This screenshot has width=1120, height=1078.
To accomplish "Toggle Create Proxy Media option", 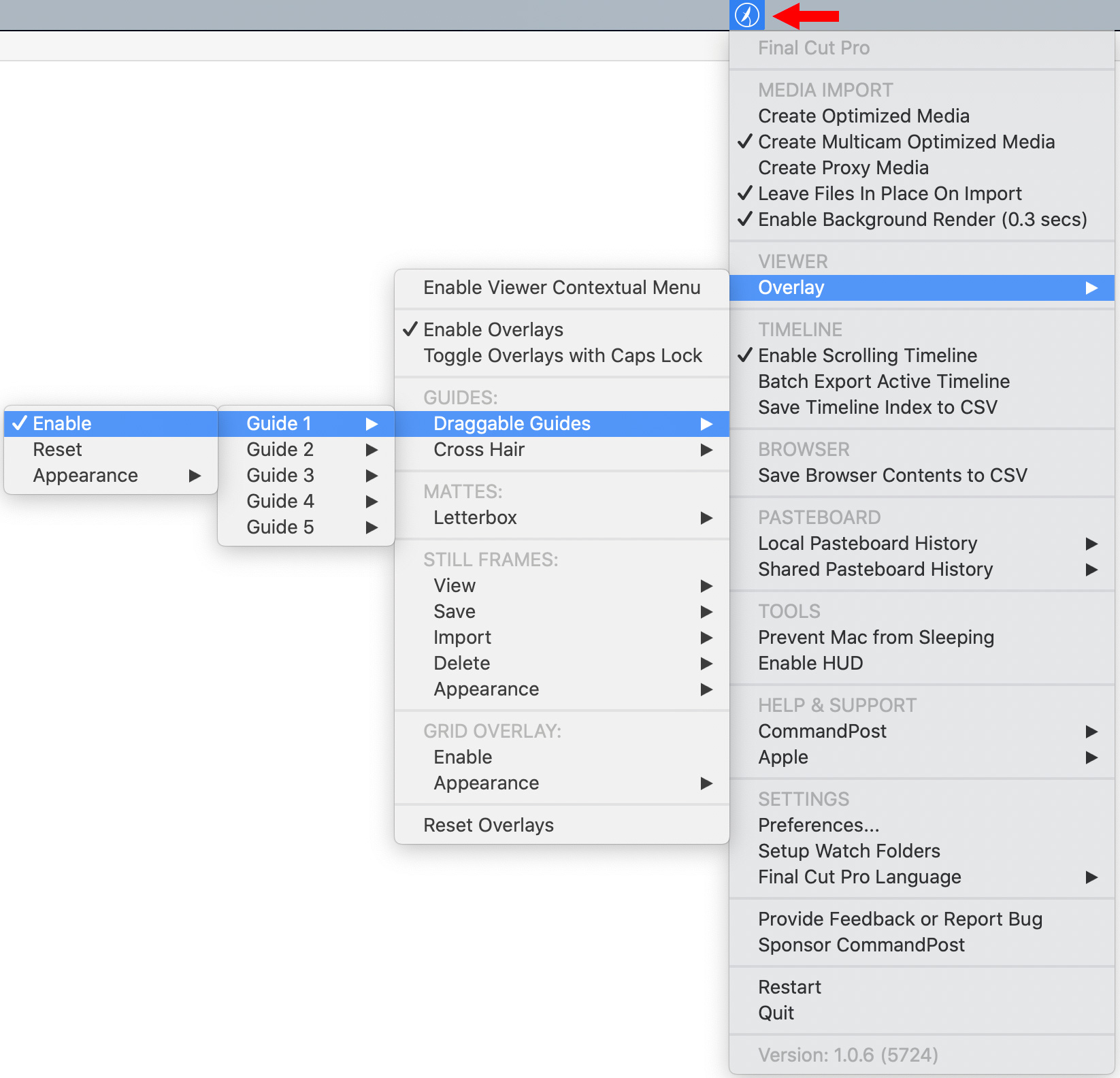I will [922, 167].
